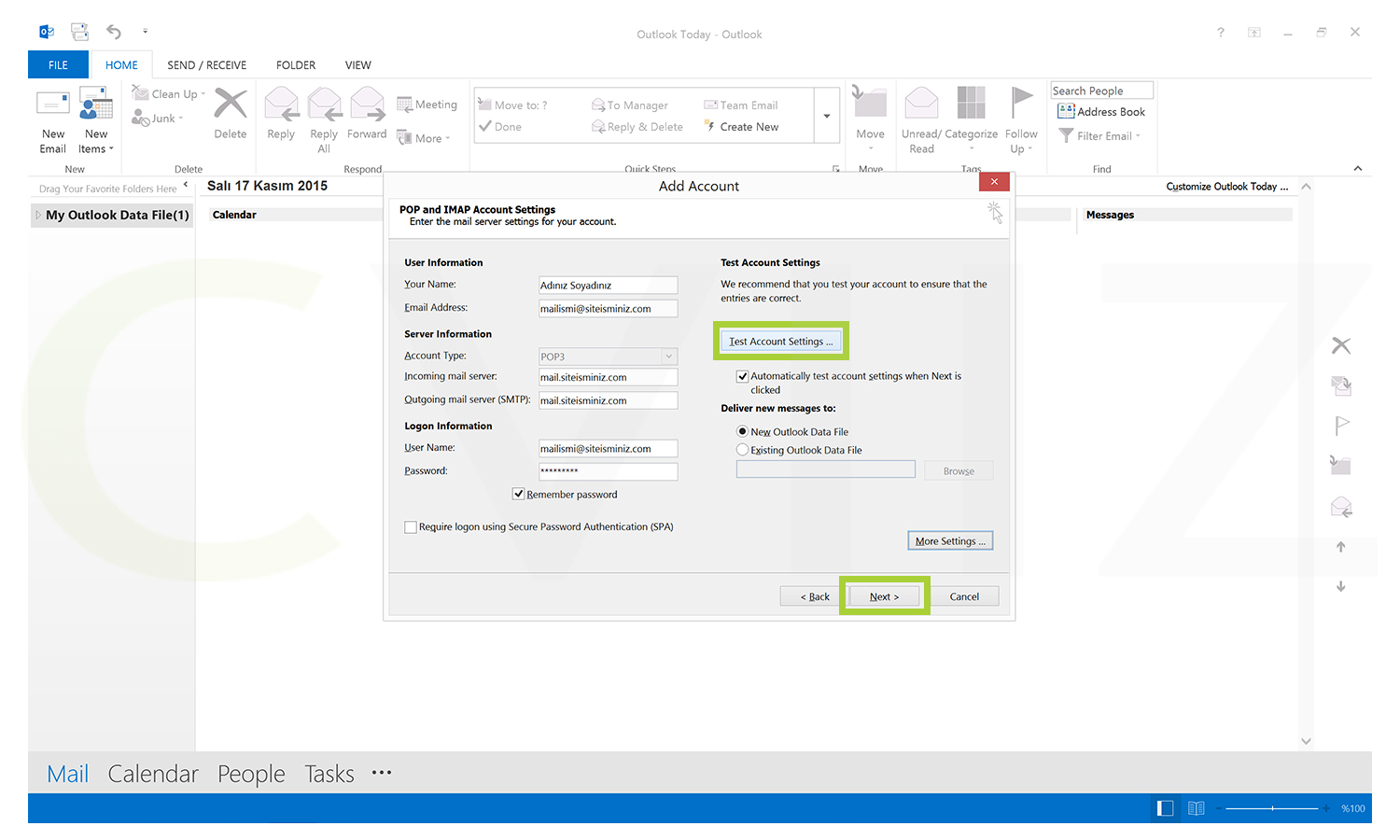Screen dimensions: 1400x840
Task: Open People in the navigation bar
Action: click(251, 774)
